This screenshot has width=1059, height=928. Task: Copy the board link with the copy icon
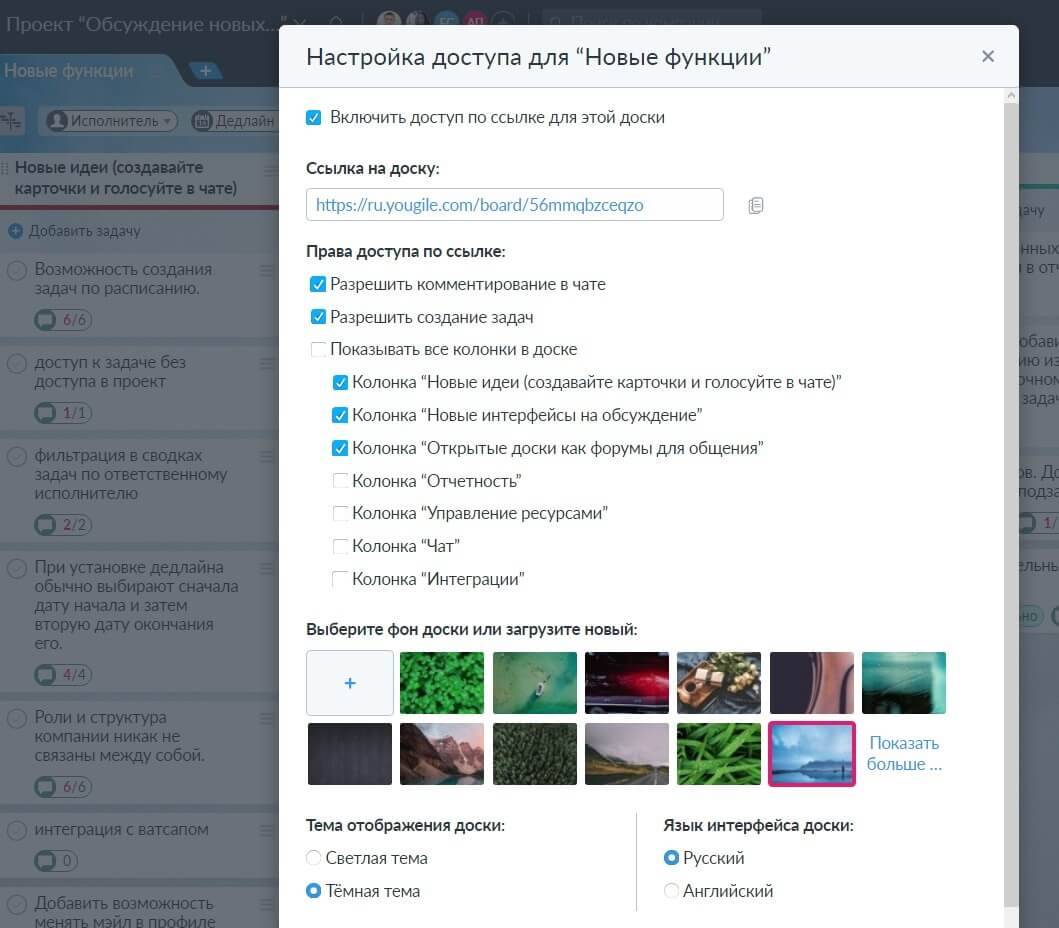tap(756, 205)
